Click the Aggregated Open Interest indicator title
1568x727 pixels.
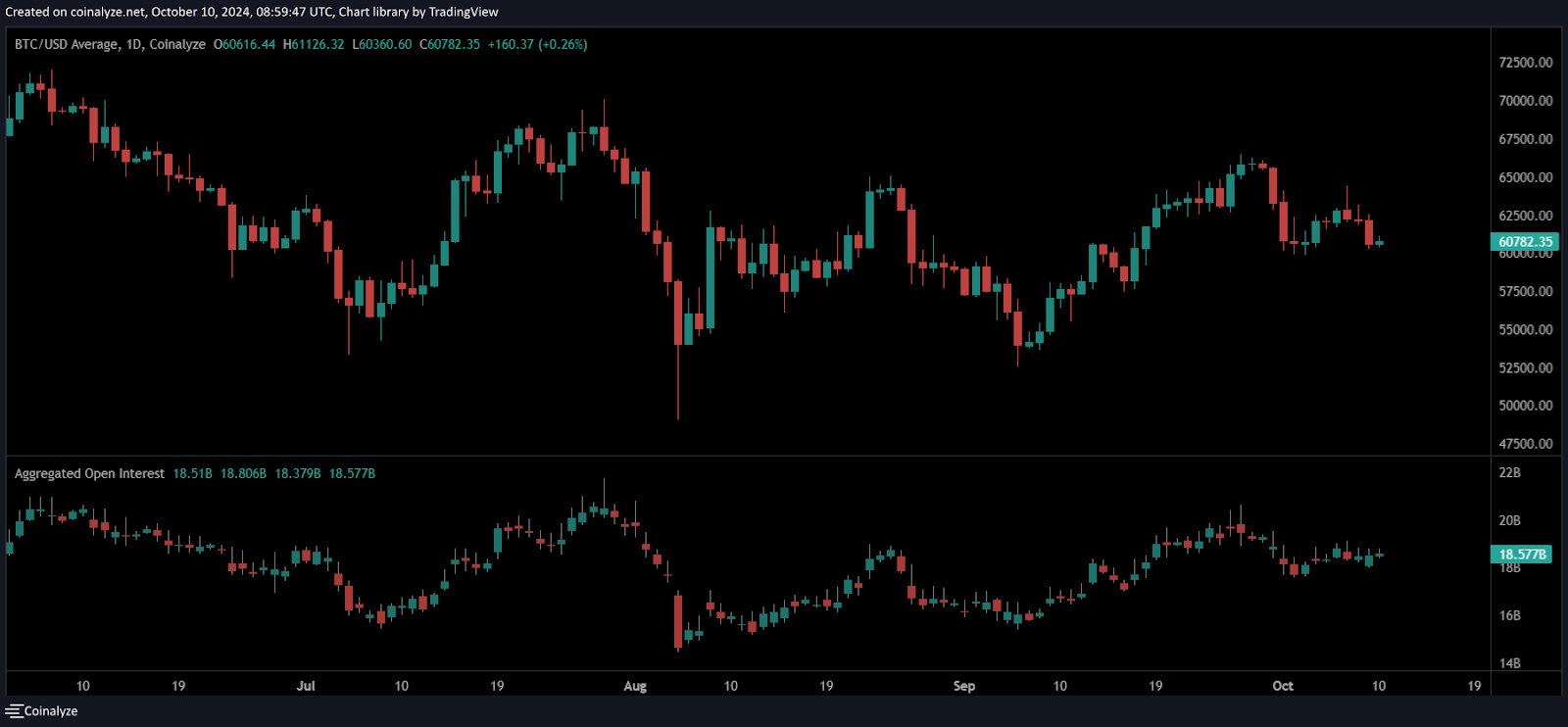click(x=89, y=473)
